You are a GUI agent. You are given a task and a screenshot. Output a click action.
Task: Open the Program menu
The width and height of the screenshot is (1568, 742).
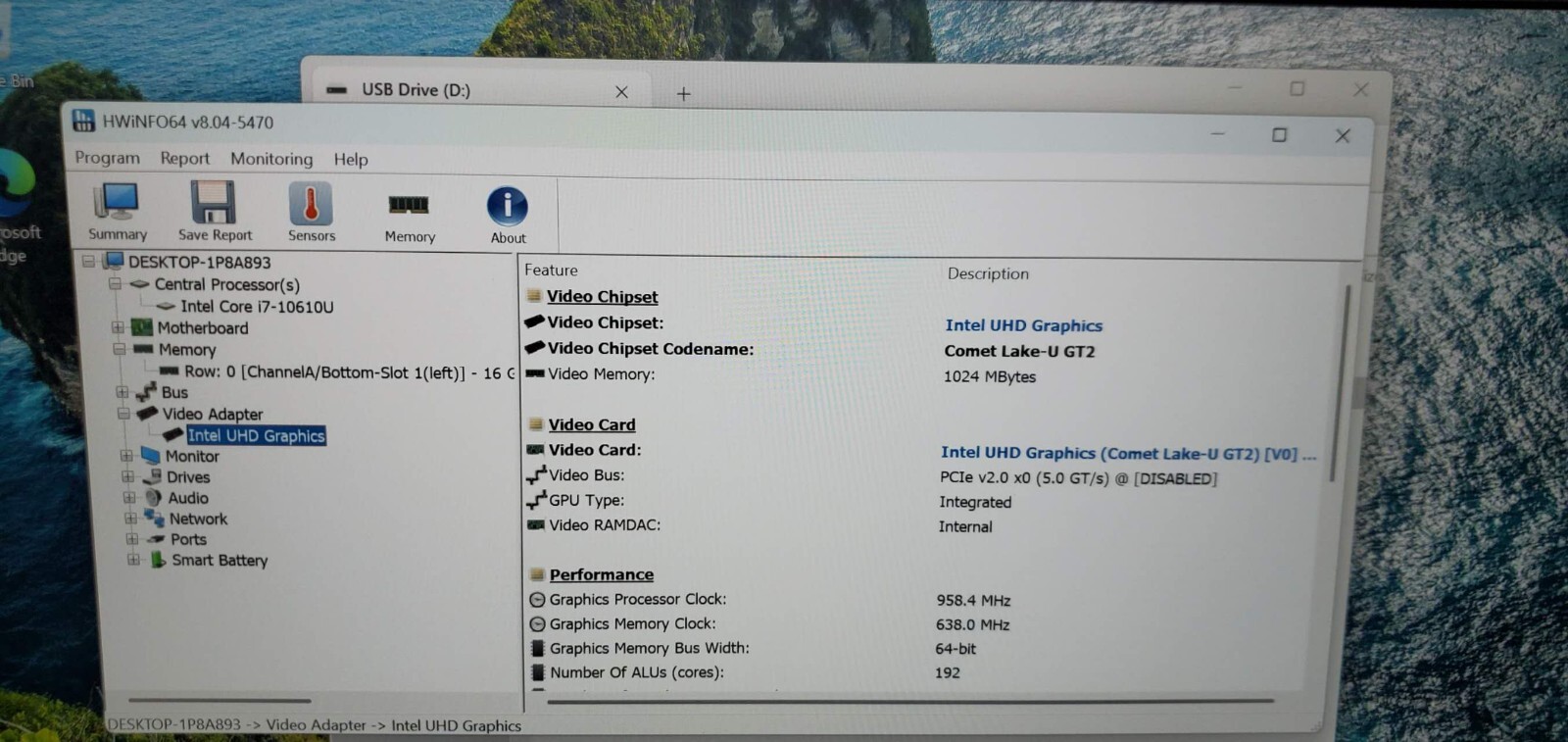coord(108,157)
